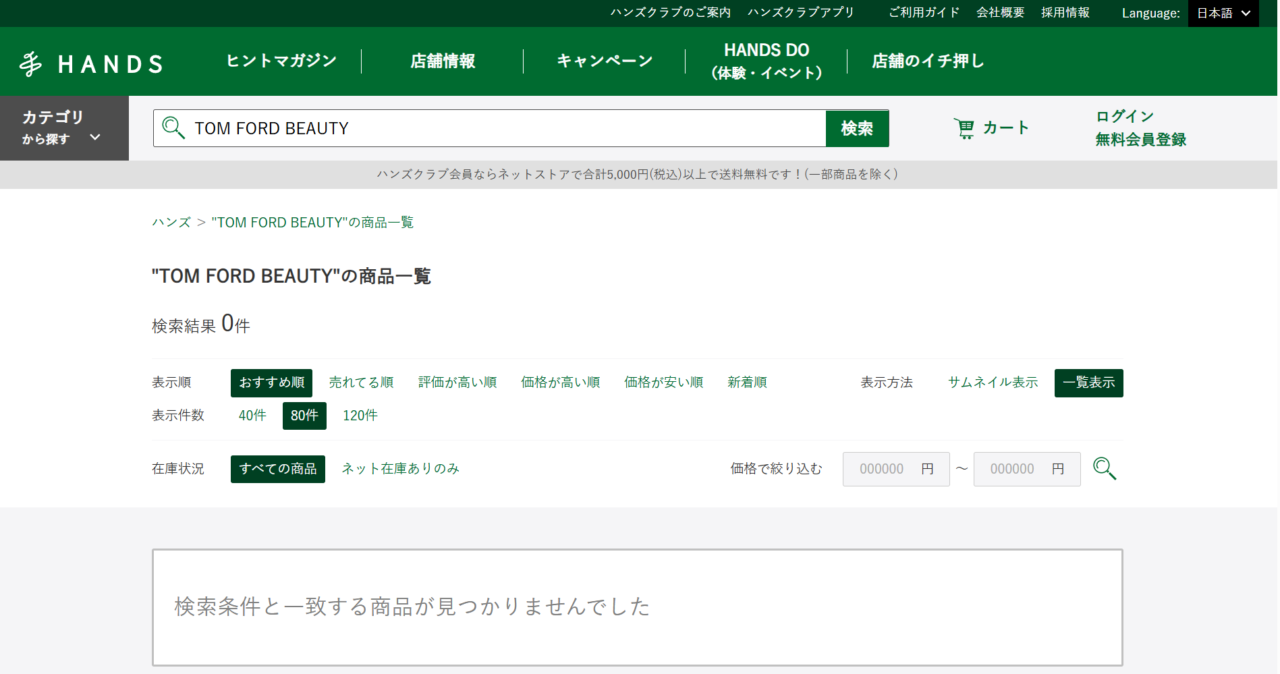Screen dimensions: 1280x674
Task: Open 採用情報 link
Action: tap(1065, 13)
